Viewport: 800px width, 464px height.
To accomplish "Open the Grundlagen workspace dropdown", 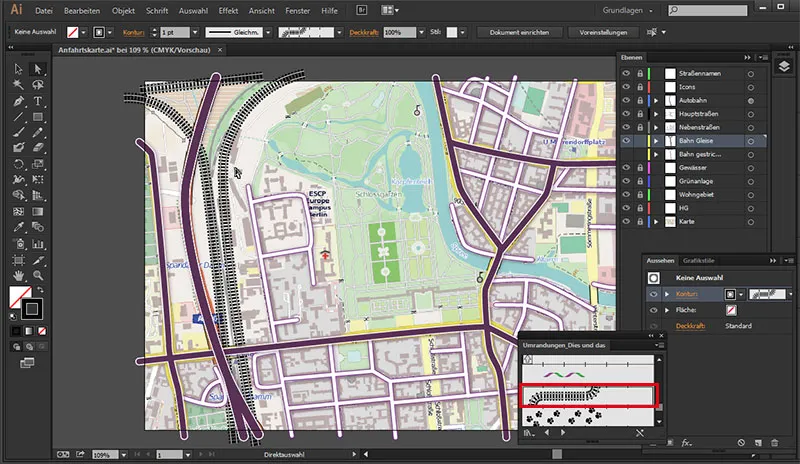I will pos(628,10).
